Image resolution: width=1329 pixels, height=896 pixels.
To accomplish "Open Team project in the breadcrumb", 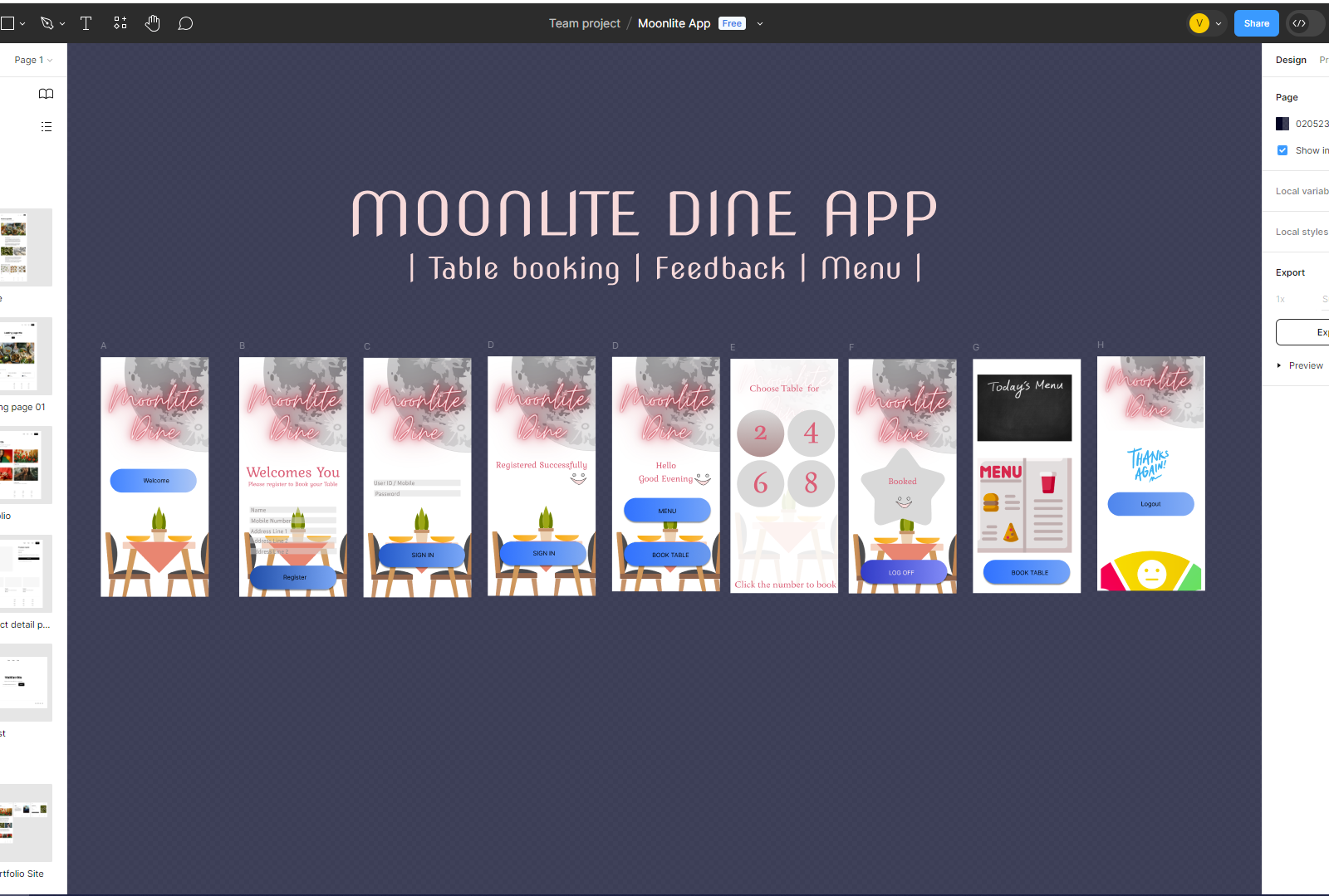I will coord(585,22).
